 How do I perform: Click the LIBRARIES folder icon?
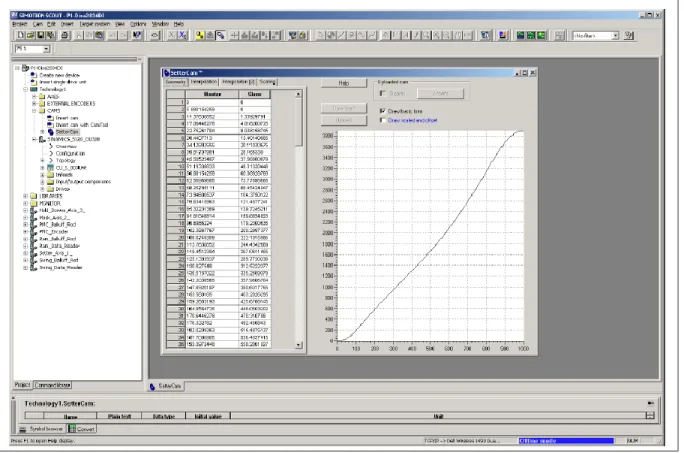[34, 196]
